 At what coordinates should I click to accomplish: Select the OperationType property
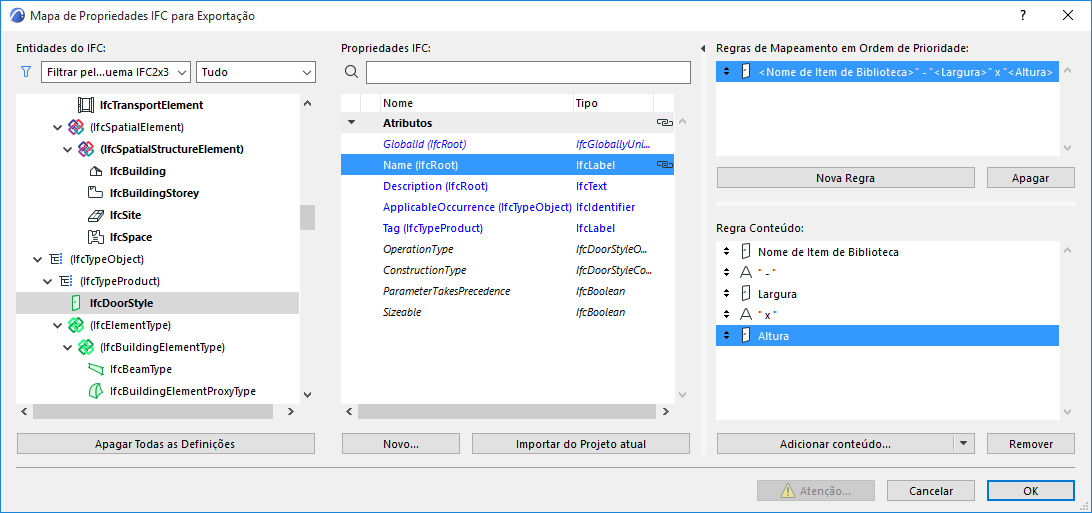(507, 248)
